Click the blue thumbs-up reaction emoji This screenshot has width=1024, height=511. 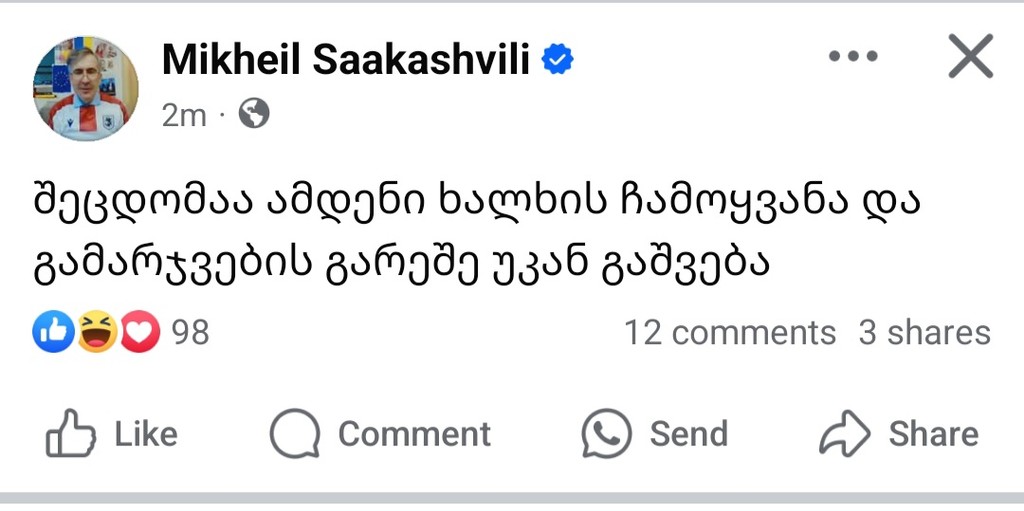coord(53,332)
